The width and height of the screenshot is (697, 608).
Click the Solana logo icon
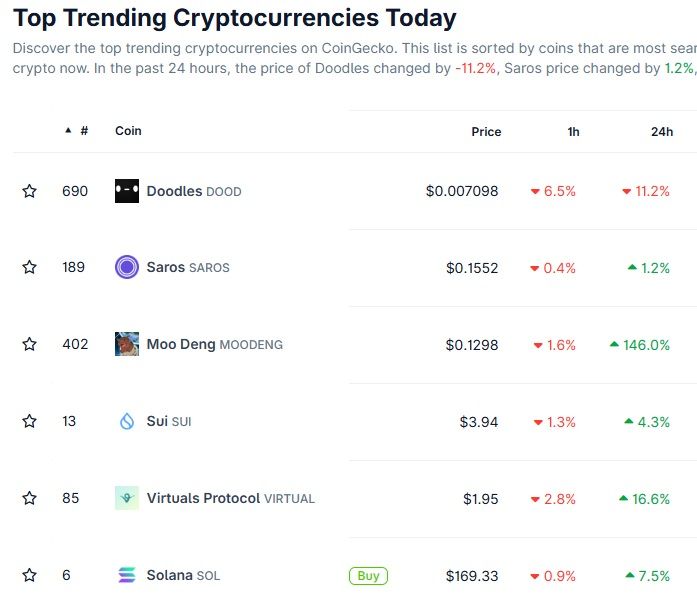tap(127, 575)
